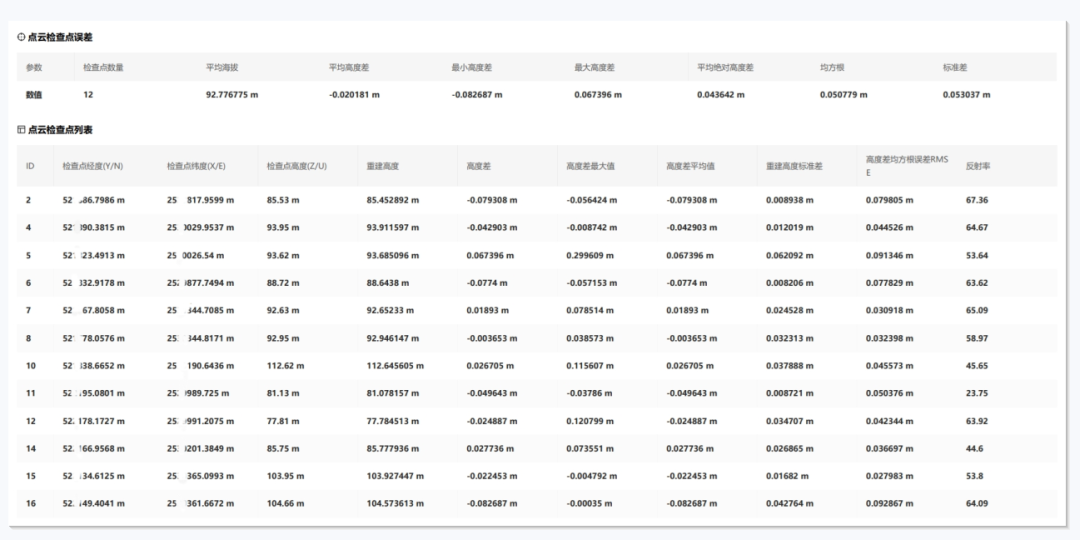Select checkpoint height 93.95 m

pyautogui.click(x=283, y=227)
